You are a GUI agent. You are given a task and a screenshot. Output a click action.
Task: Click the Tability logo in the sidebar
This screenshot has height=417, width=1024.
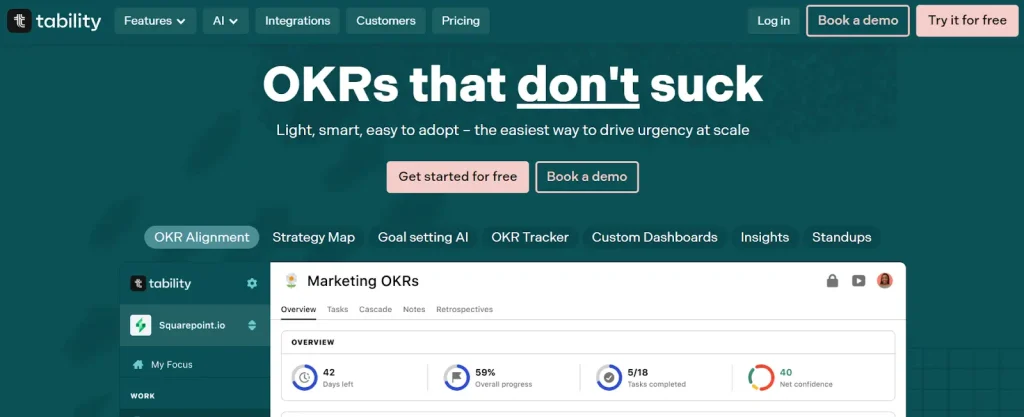[161, 283]
